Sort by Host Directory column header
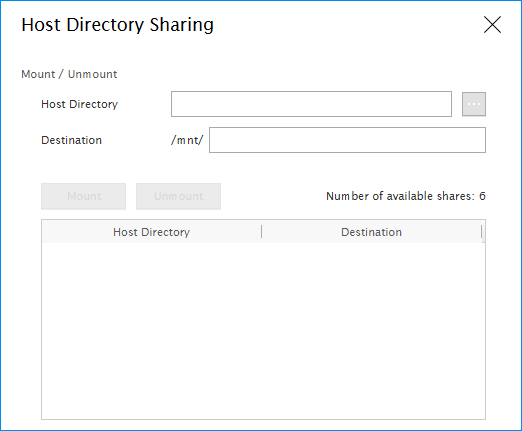 pyautogui.click(x=152, y=232)
